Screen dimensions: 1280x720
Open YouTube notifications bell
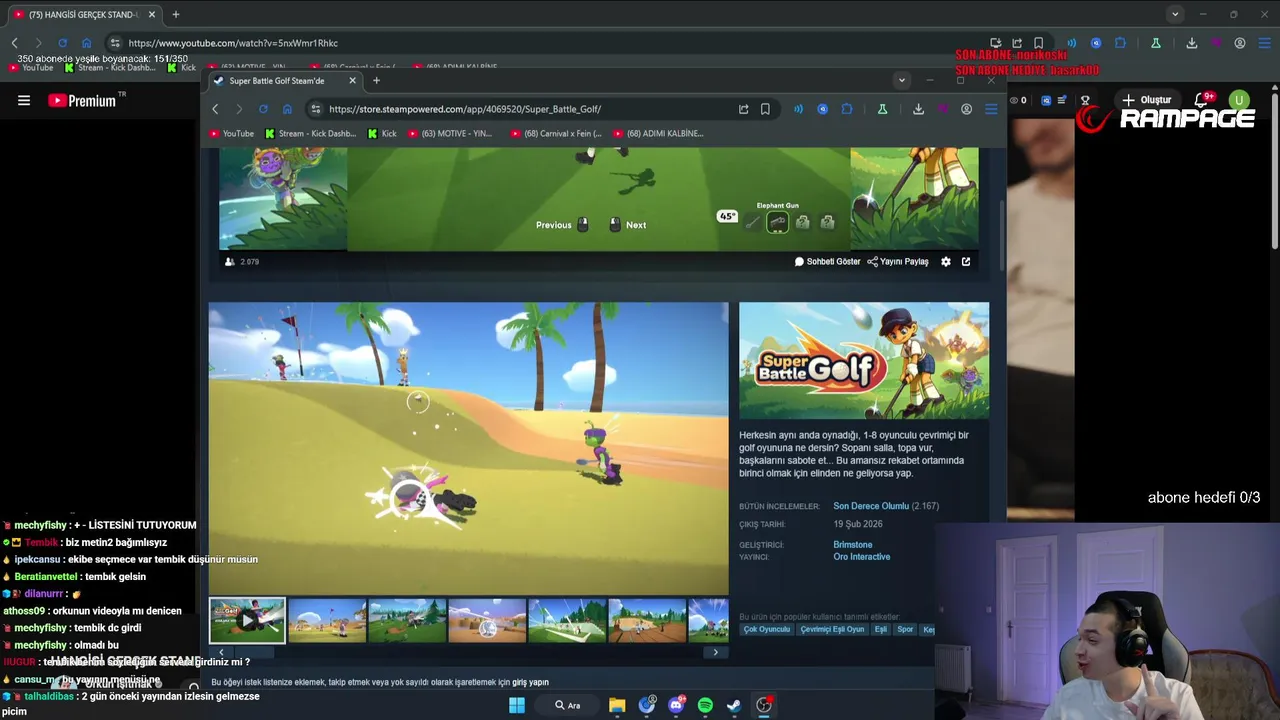1203,100
